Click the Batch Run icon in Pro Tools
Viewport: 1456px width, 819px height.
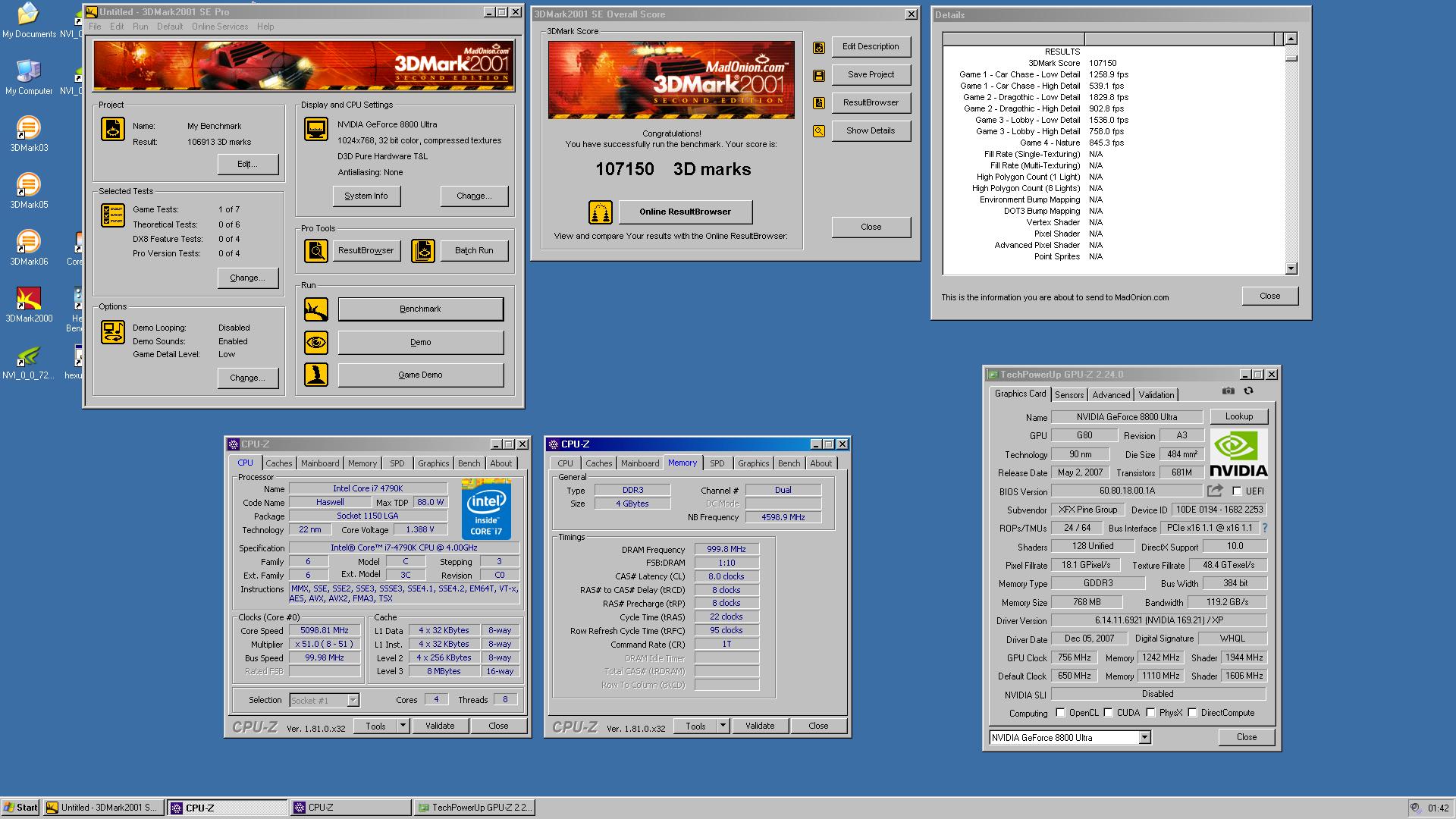(423, 251)
